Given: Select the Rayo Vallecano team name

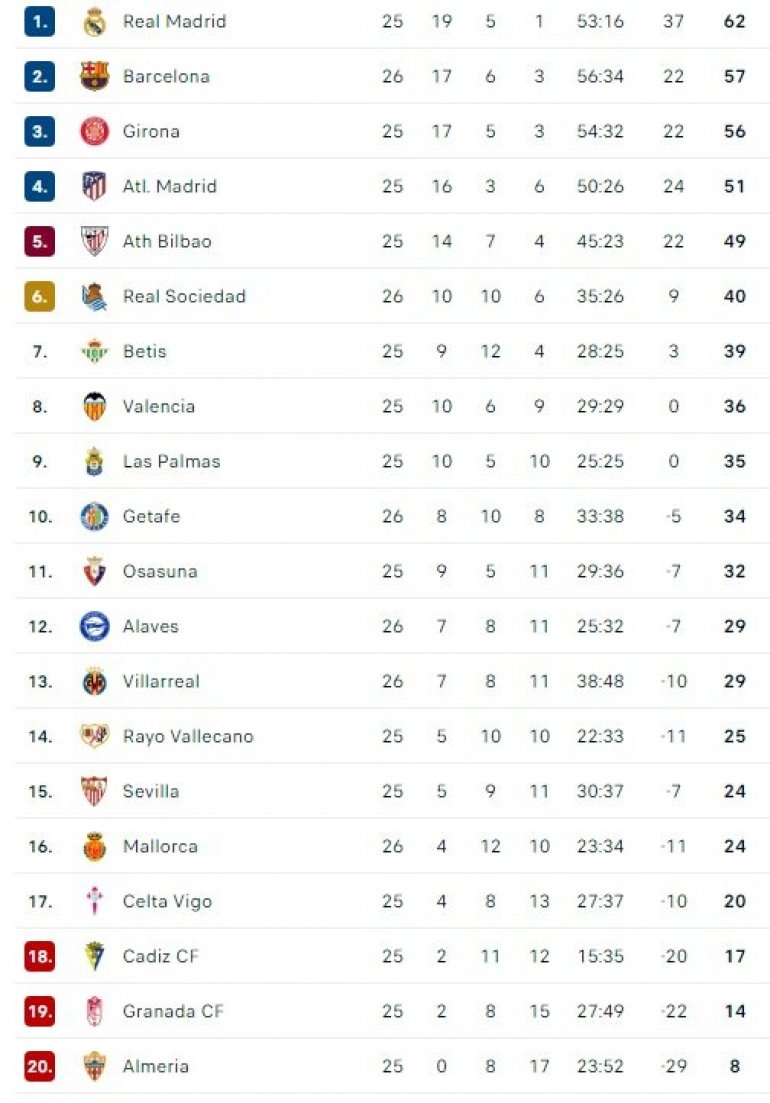Looking at the screenshot, I should [188, 736].
